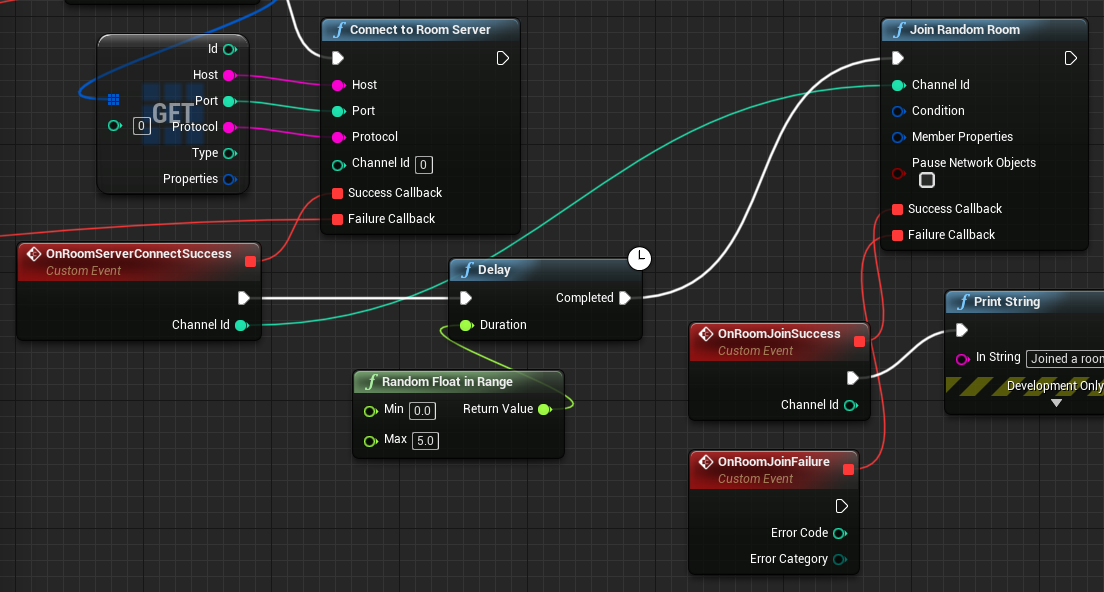The height and width of the screenshot is (592, 1104).
Task: Click Condition pin on Join Random Room
Action: pos(898,111)
